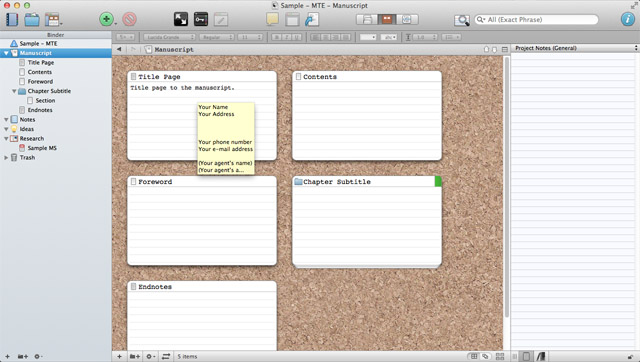Image resolution: width=640 pixels, height=362 pixels.
Task: Open the font style Regular dropdown
Action: 216,37
